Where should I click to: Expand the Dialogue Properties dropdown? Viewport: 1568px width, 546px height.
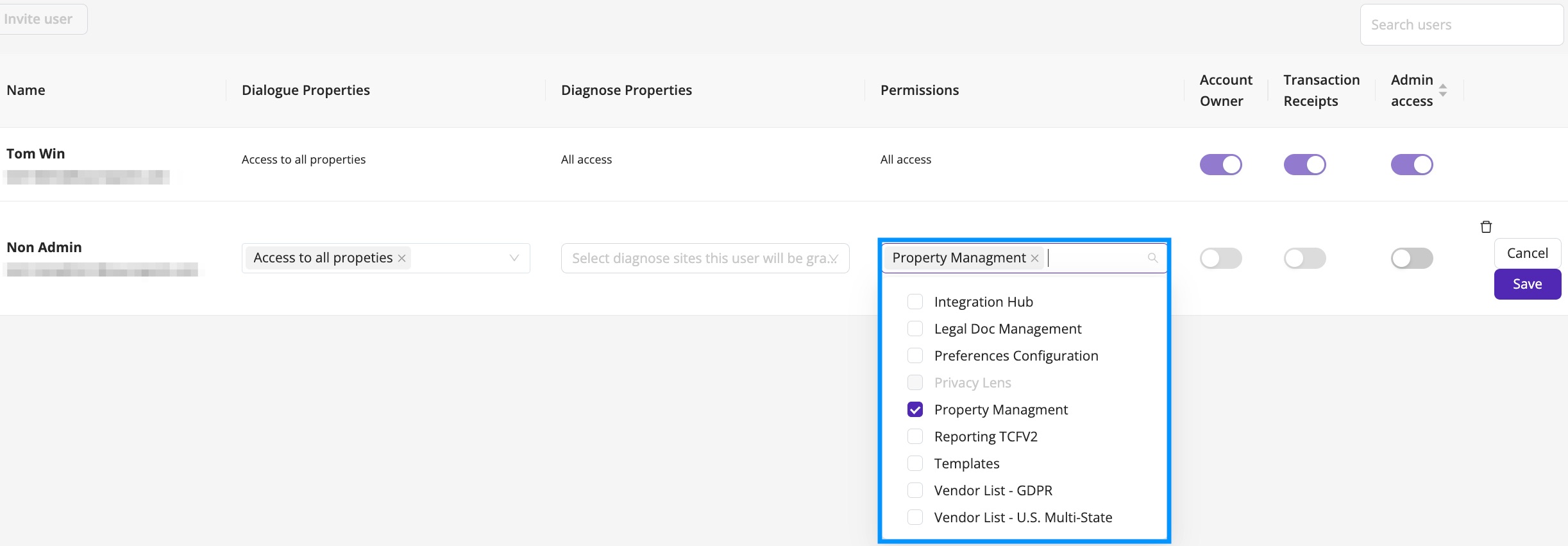[x=514, y=258]
